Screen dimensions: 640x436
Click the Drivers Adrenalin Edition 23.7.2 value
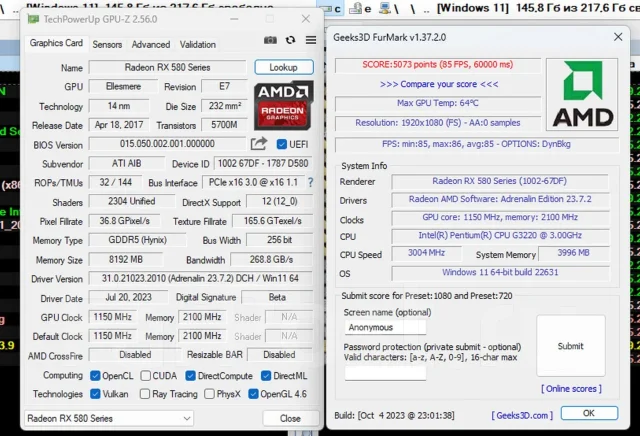tap(500, 199)
